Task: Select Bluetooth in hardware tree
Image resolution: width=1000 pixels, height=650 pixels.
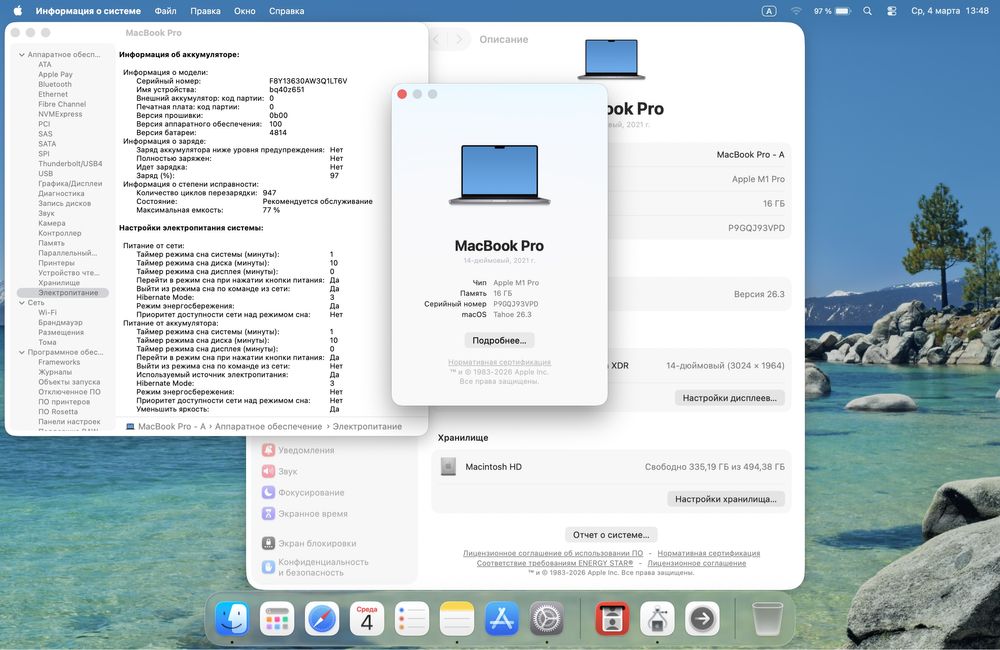Action: 55,84
